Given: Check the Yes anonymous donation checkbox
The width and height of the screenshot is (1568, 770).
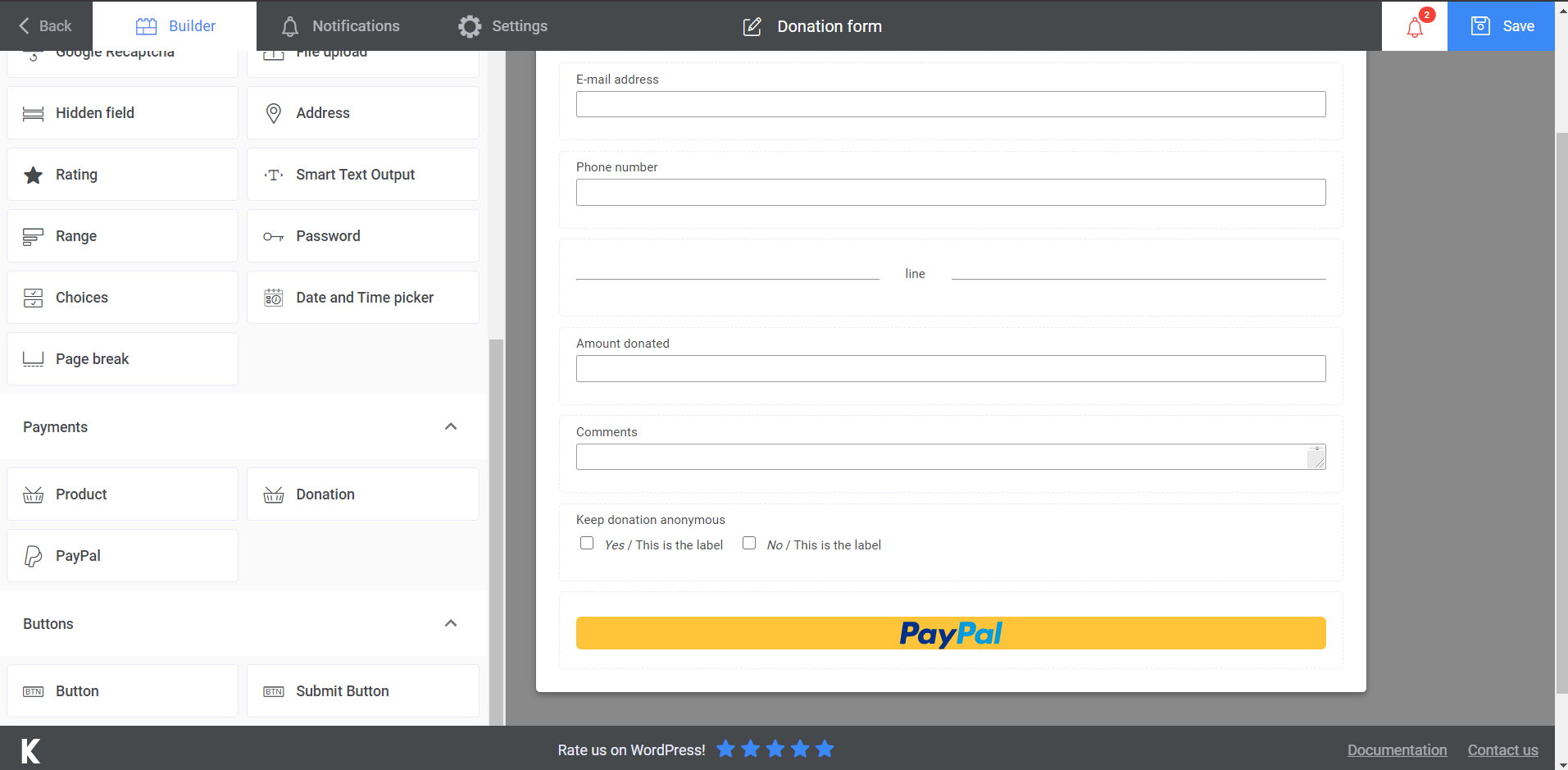Looking at the screenshot, I should (x=586, y=543).
